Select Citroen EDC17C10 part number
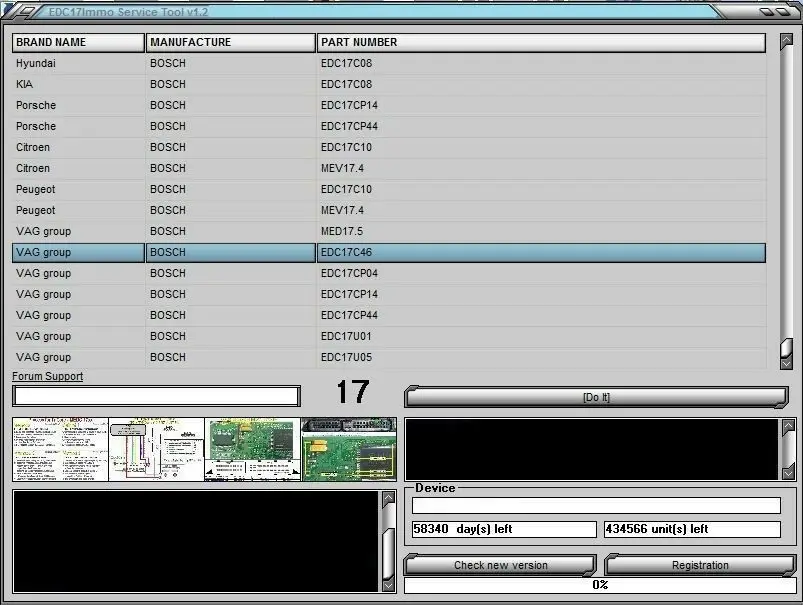 pos(346,148)
